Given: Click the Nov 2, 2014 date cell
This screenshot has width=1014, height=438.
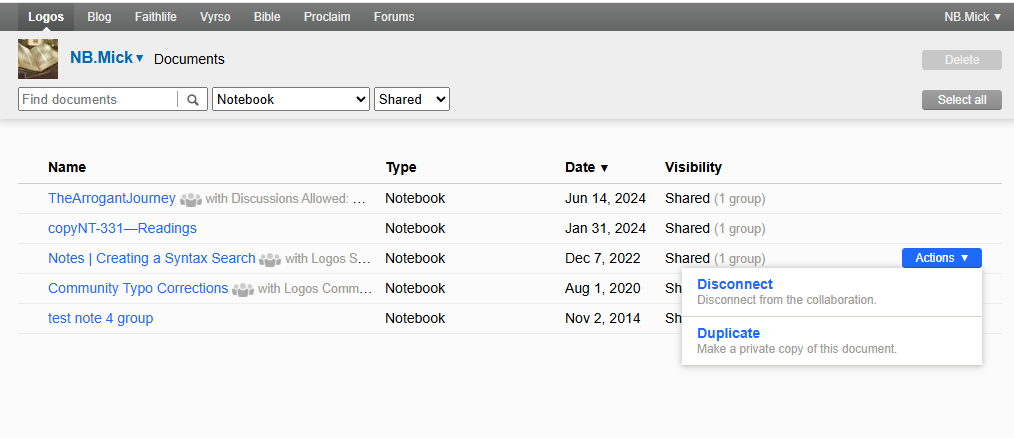Looking at the screenshot, I should tap(602, 318).
